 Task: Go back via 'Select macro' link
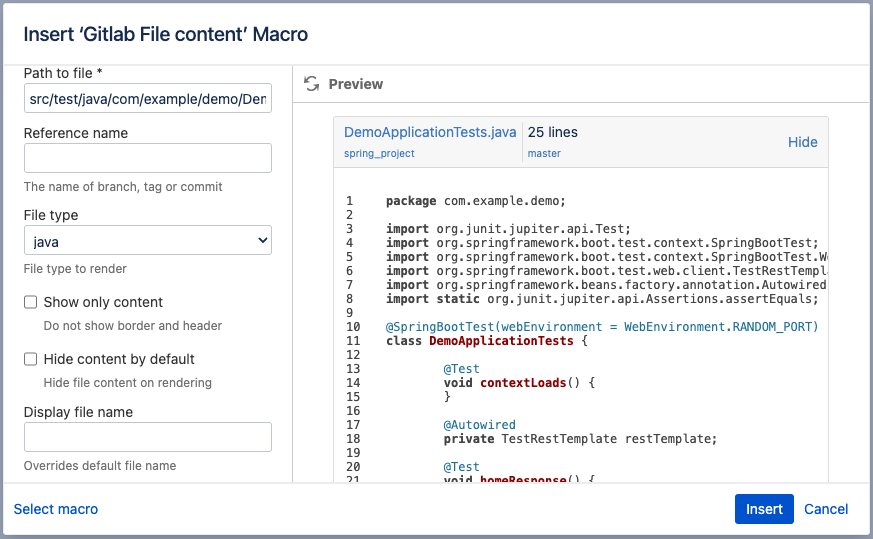pyautogui.click(x=56, y=509)
